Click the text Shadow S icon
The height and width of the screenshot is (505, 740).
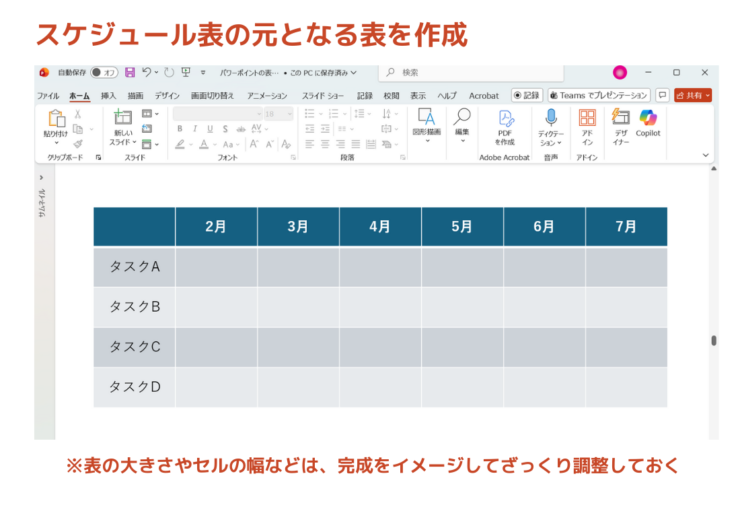click(x=225, y=129)
